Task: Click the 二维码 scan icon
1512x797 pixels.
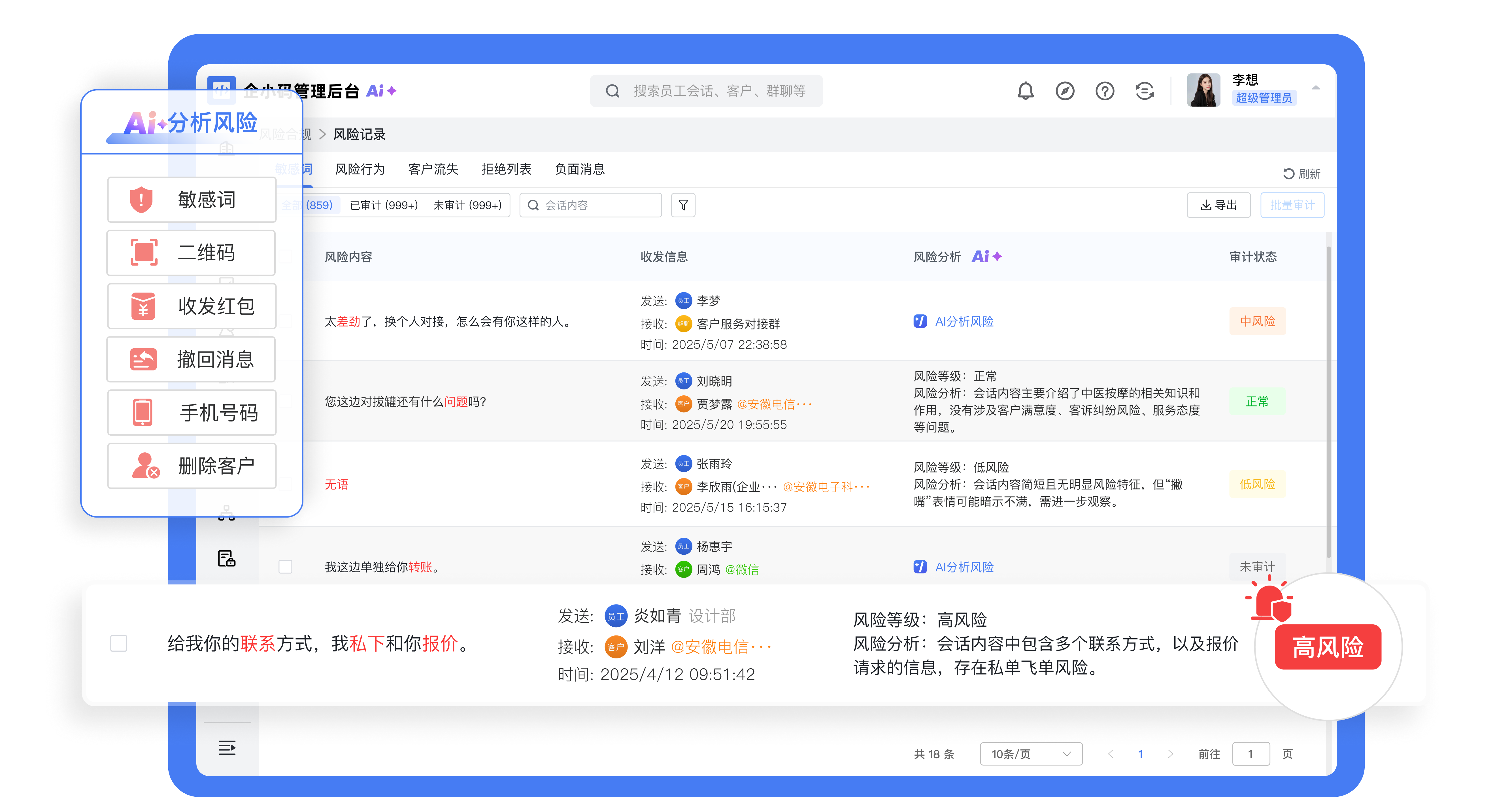Action: click(144, 253)
